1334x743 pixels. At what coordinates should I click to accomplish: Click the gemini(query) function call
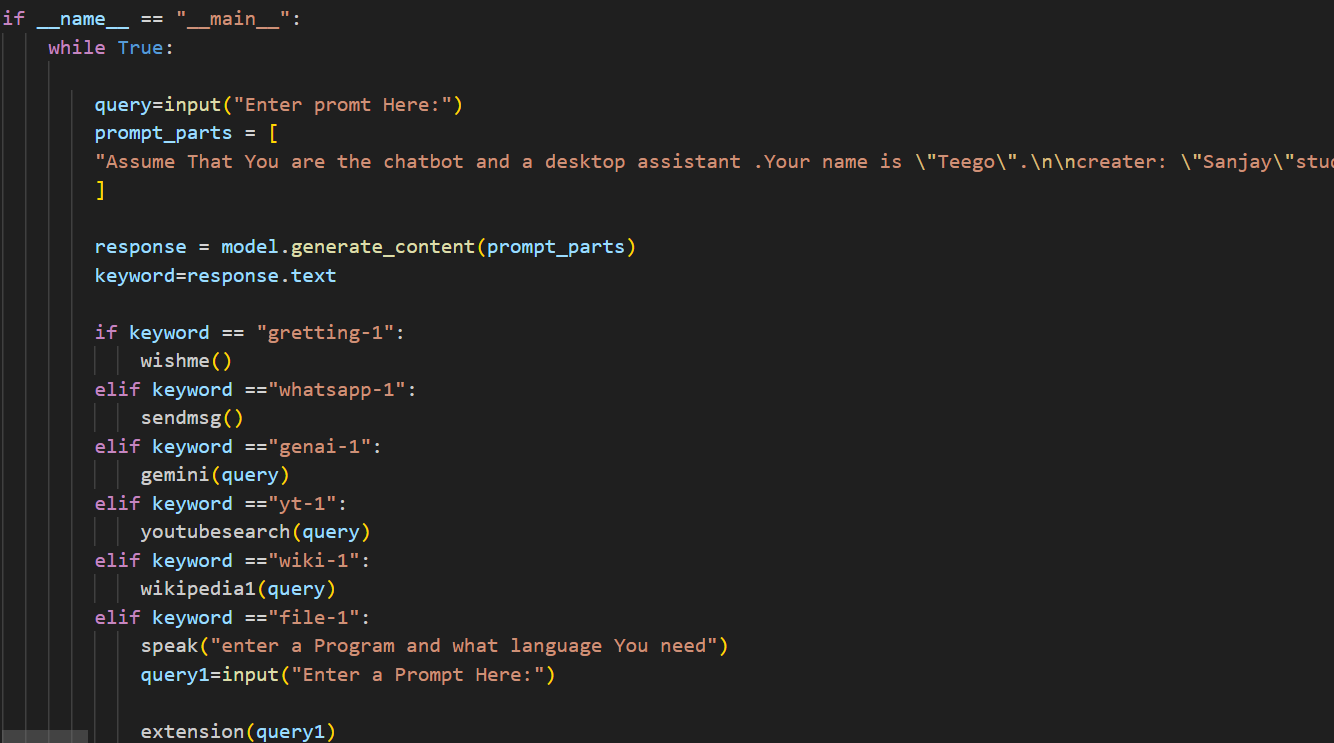(x=214, y=475)
